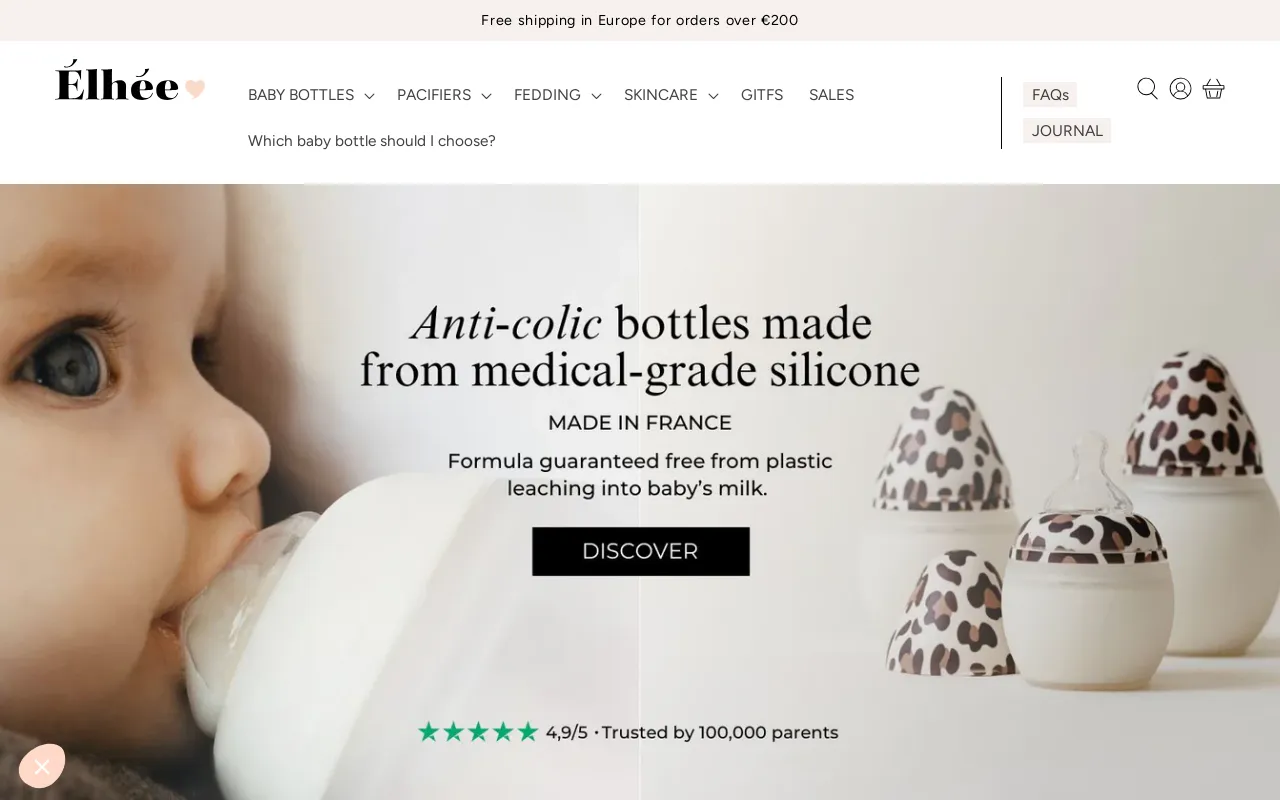Expand the Baby Bottles chevron
Image resolution: width=1280 pixels, height=800 pixels.
(x=369, y=96)
